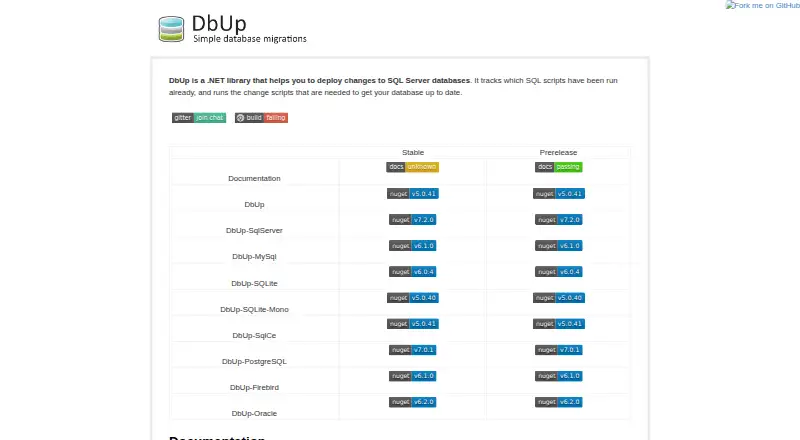The height and width of the screenshot is (440, 800).
Task: Click the DbUp-SQLite row label
Action: 254,283
